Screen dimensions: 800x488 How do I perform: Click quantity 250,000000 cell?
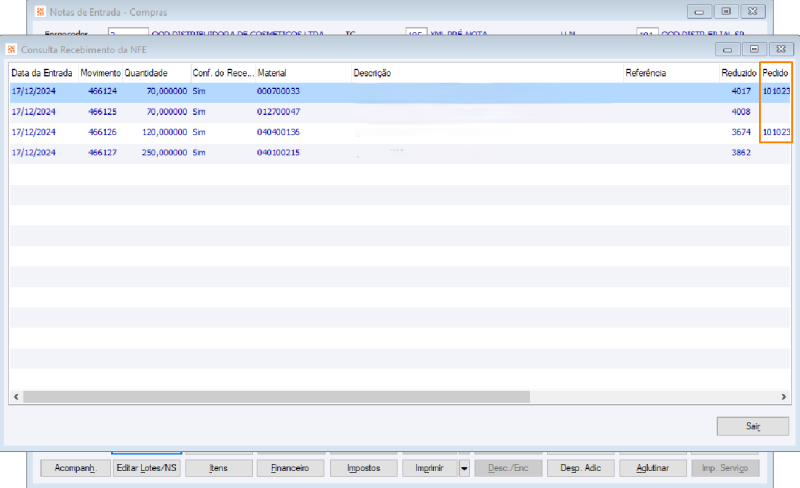pos(164,152)
